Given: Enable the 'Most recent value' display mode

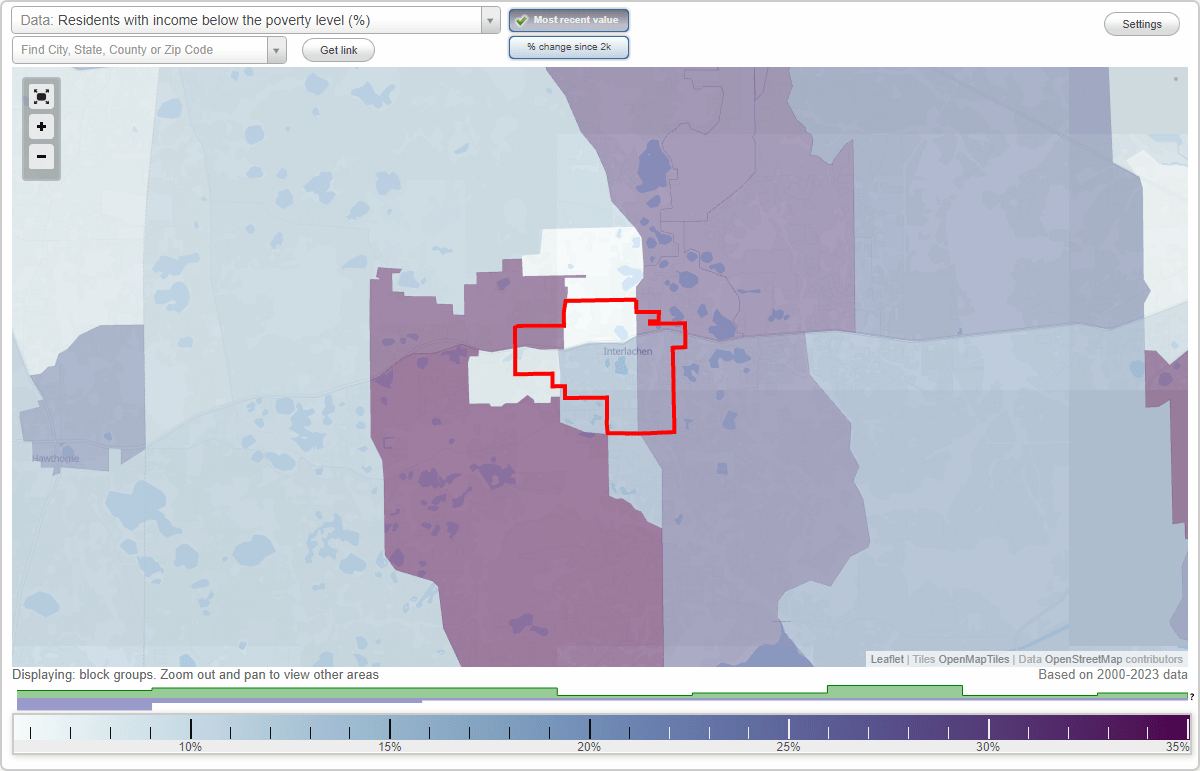Looking at the screenshot, I should (568, 20).
